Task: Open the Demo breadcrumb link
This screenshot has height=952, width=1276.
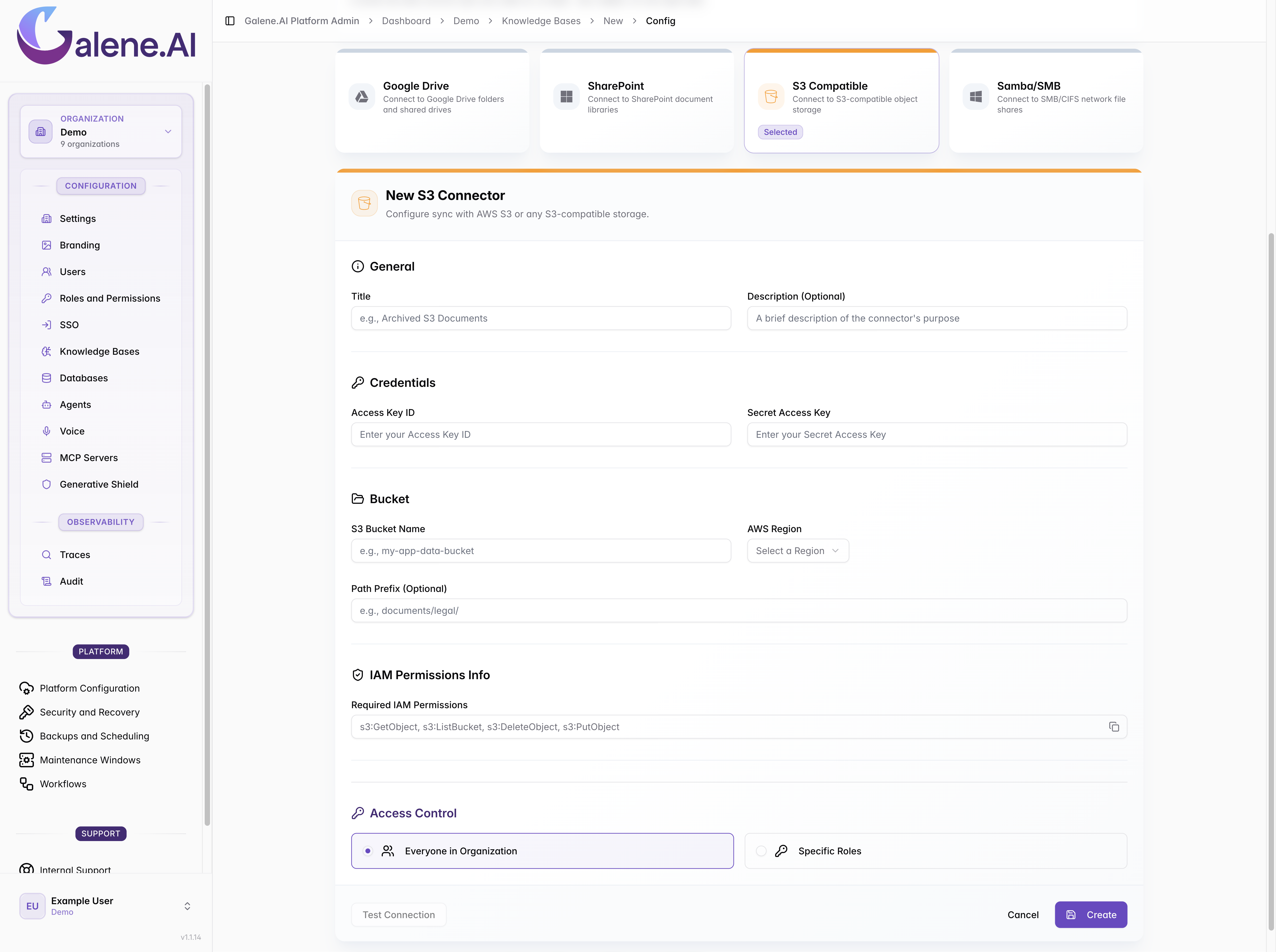Action: tap(466, 21)
